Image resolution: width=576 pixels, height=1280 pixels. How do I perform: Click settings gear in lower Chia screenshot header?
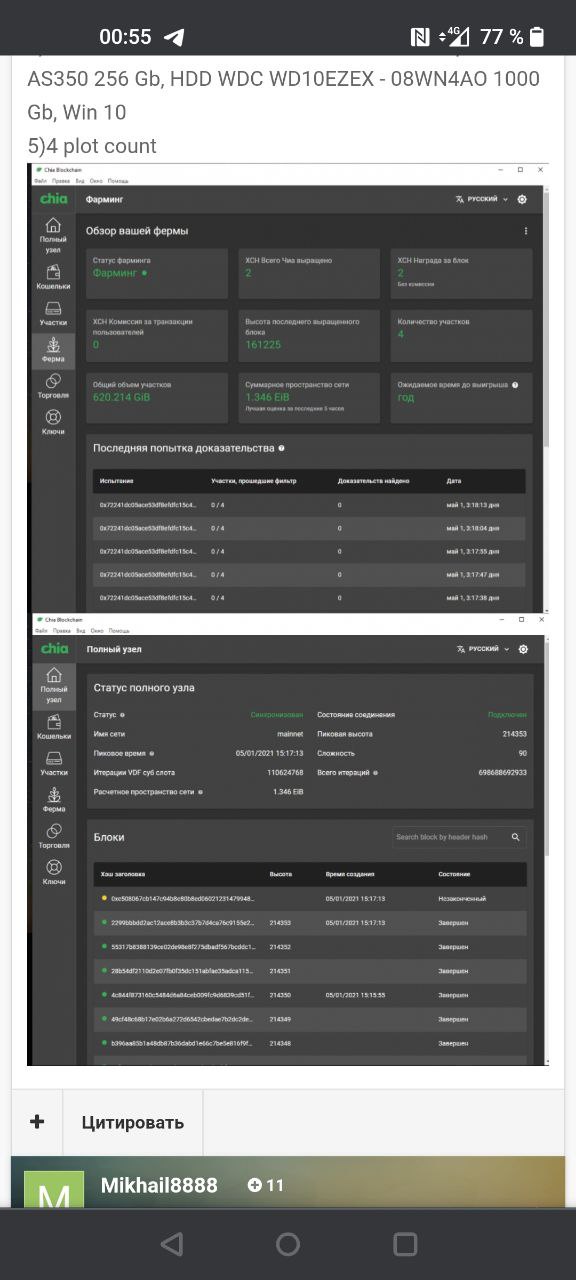tap(522, 649)
